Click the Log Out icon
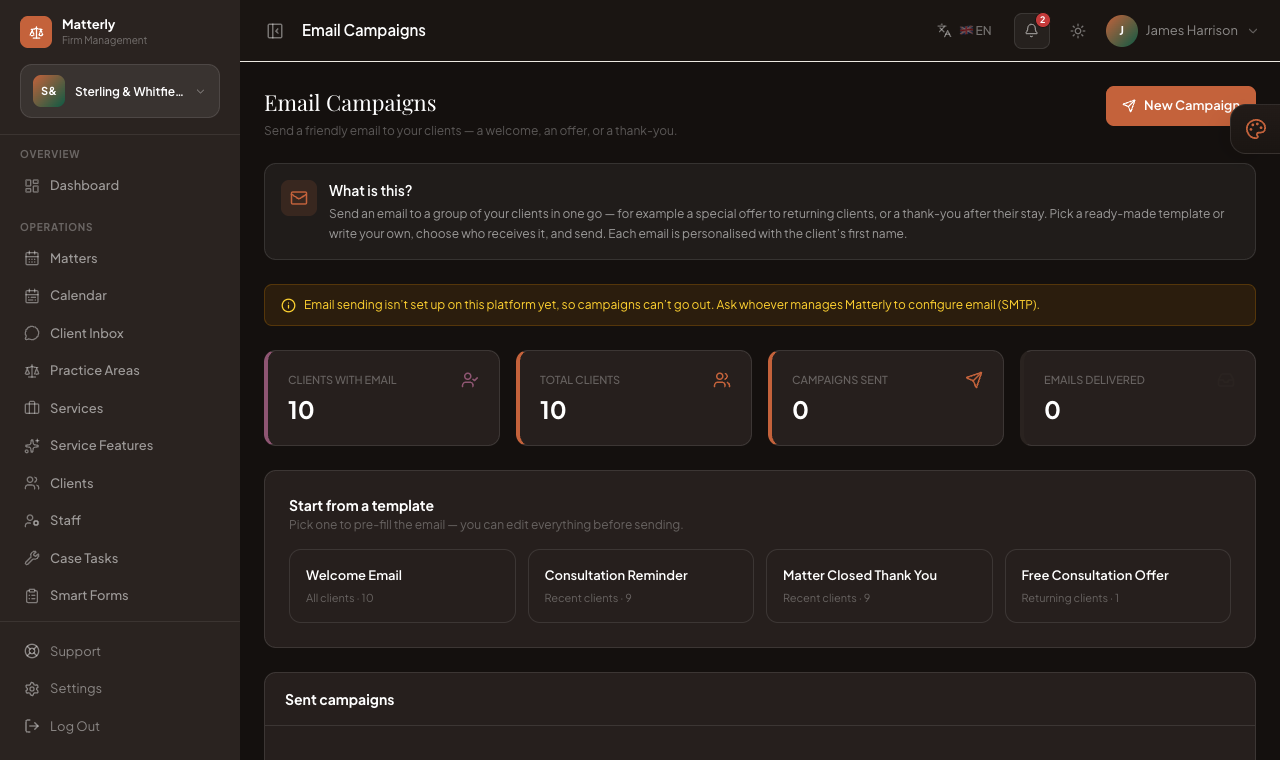Image resolution: width=1280 pixels, height=760 pixels. point(32,727)
